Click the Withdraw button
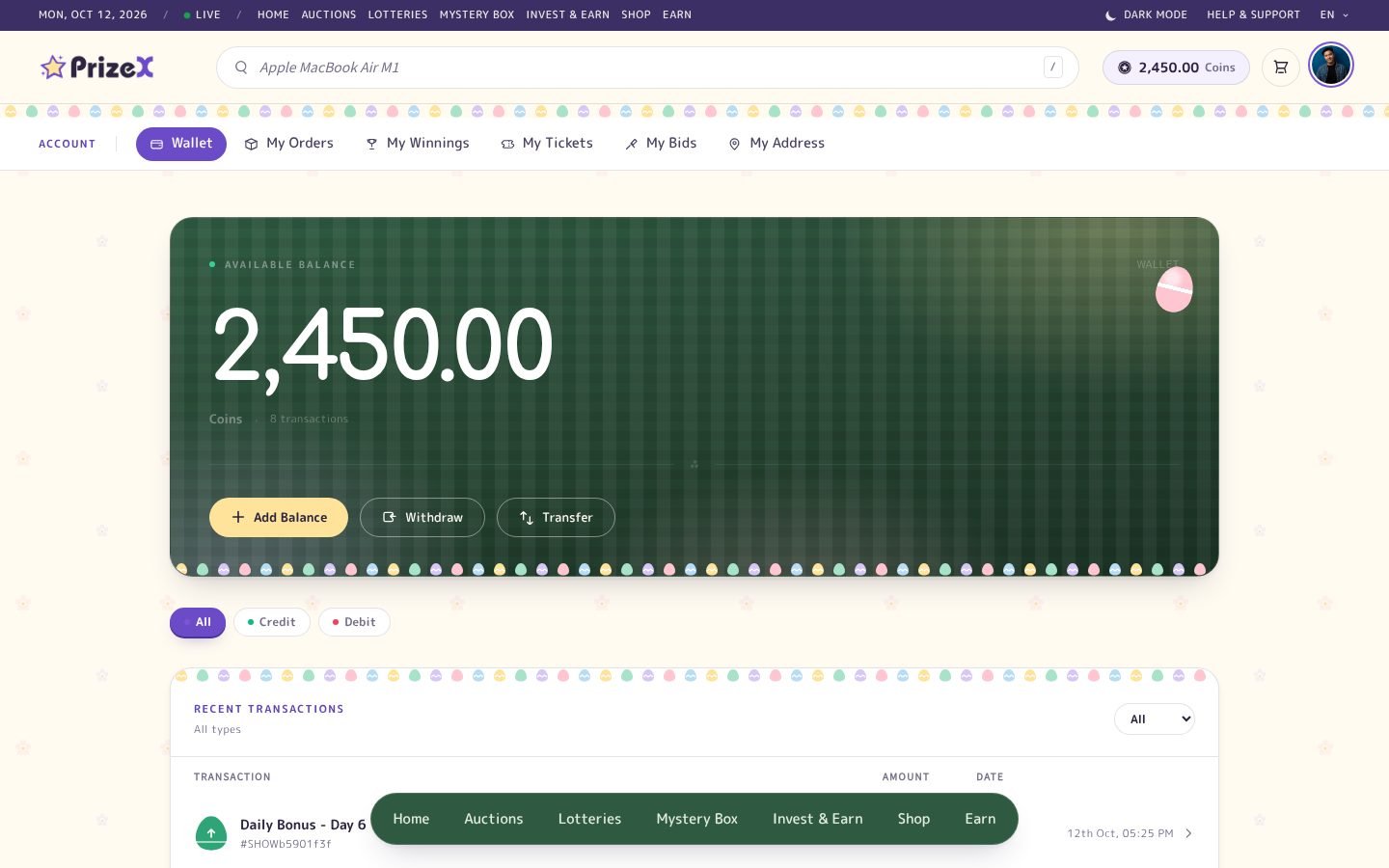This screenshot has width=1389, height=868. coord(422,518)
